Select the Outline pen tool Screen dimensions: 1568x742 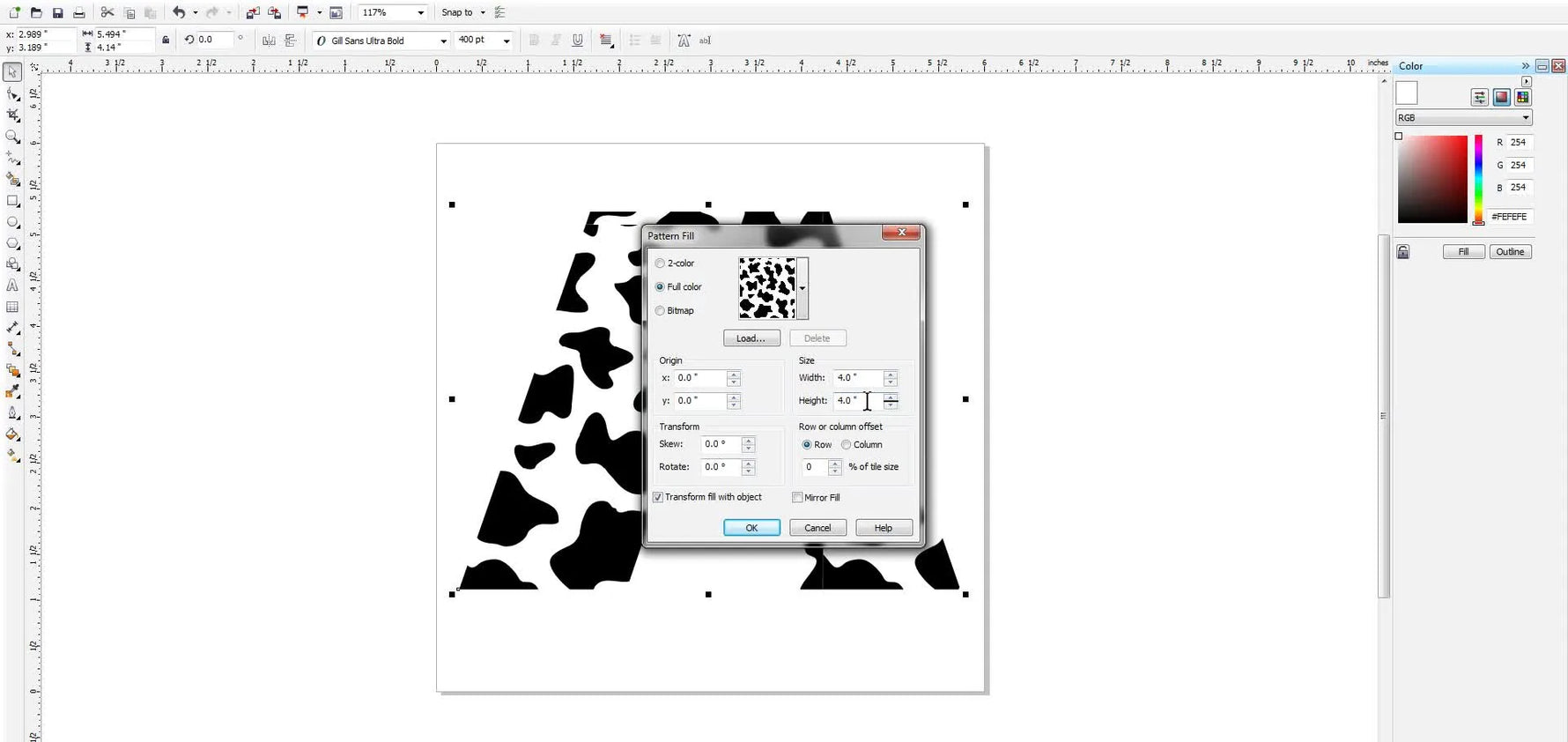coord(12,413)
